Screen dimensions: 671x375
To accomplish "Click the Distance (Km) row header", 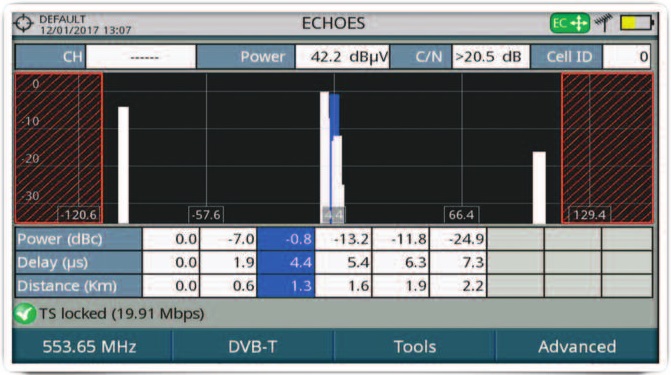I will (x=78, y=286).
